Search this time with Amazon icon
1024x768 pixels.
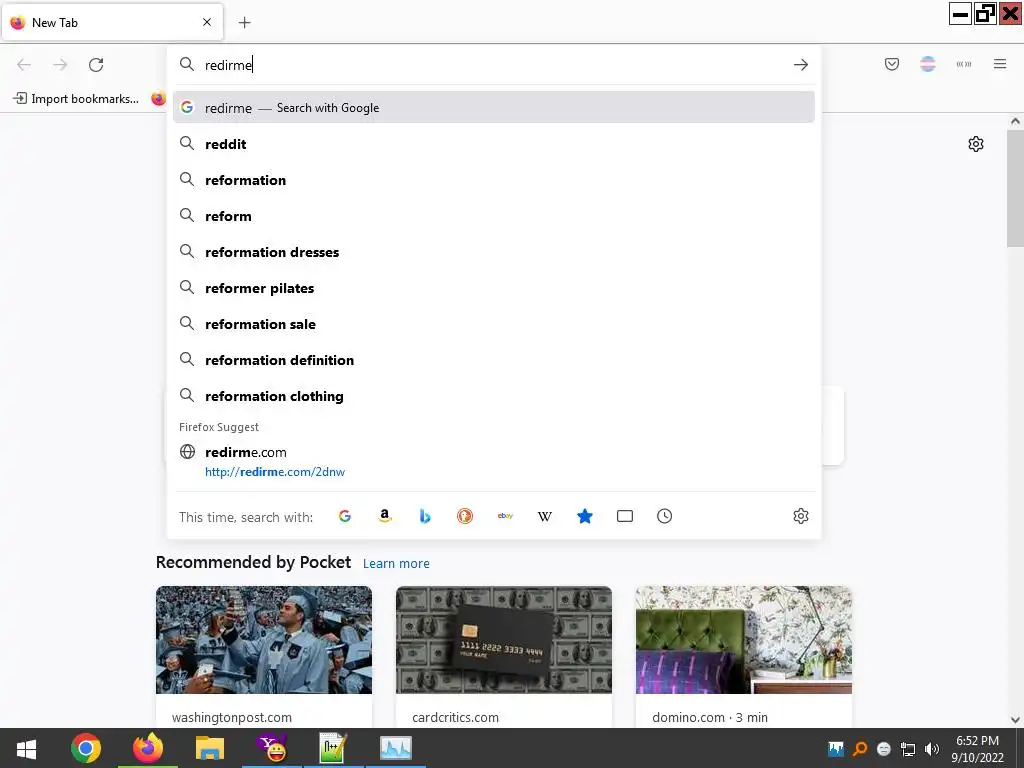coord(385,516)
